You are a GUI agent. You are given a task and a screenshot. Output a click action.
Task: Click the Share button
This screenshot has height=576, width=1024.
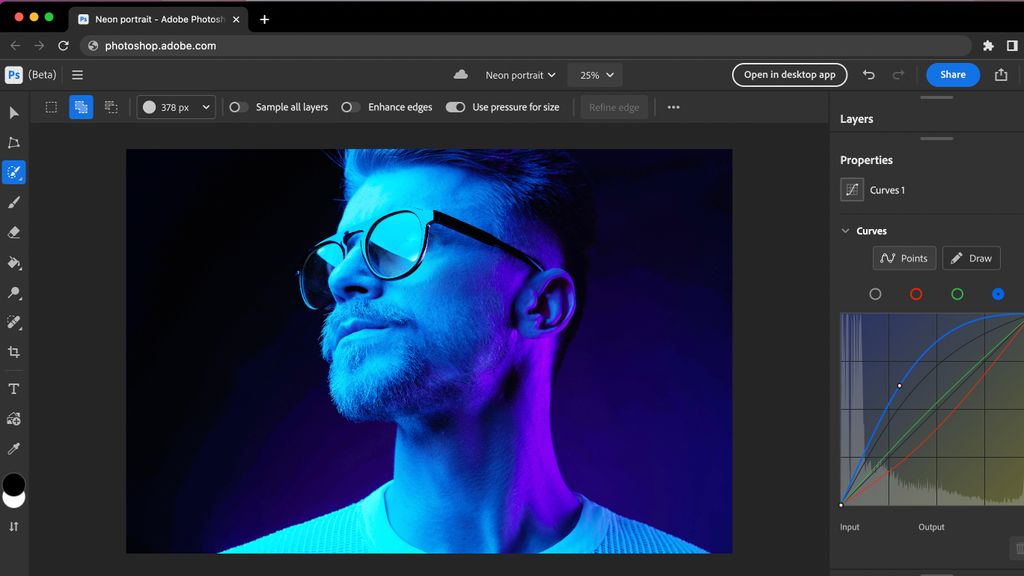(x=951, y=74)
